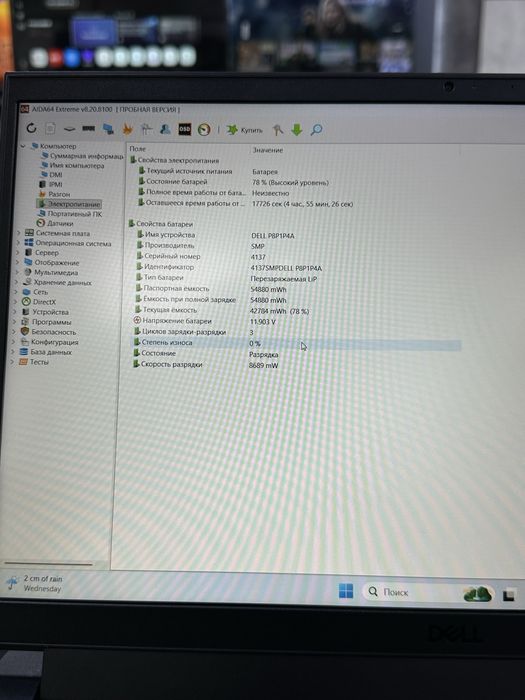Open the OSD panel icon
This screenshot has height=700, width=525.
click(x=184, y=129)
